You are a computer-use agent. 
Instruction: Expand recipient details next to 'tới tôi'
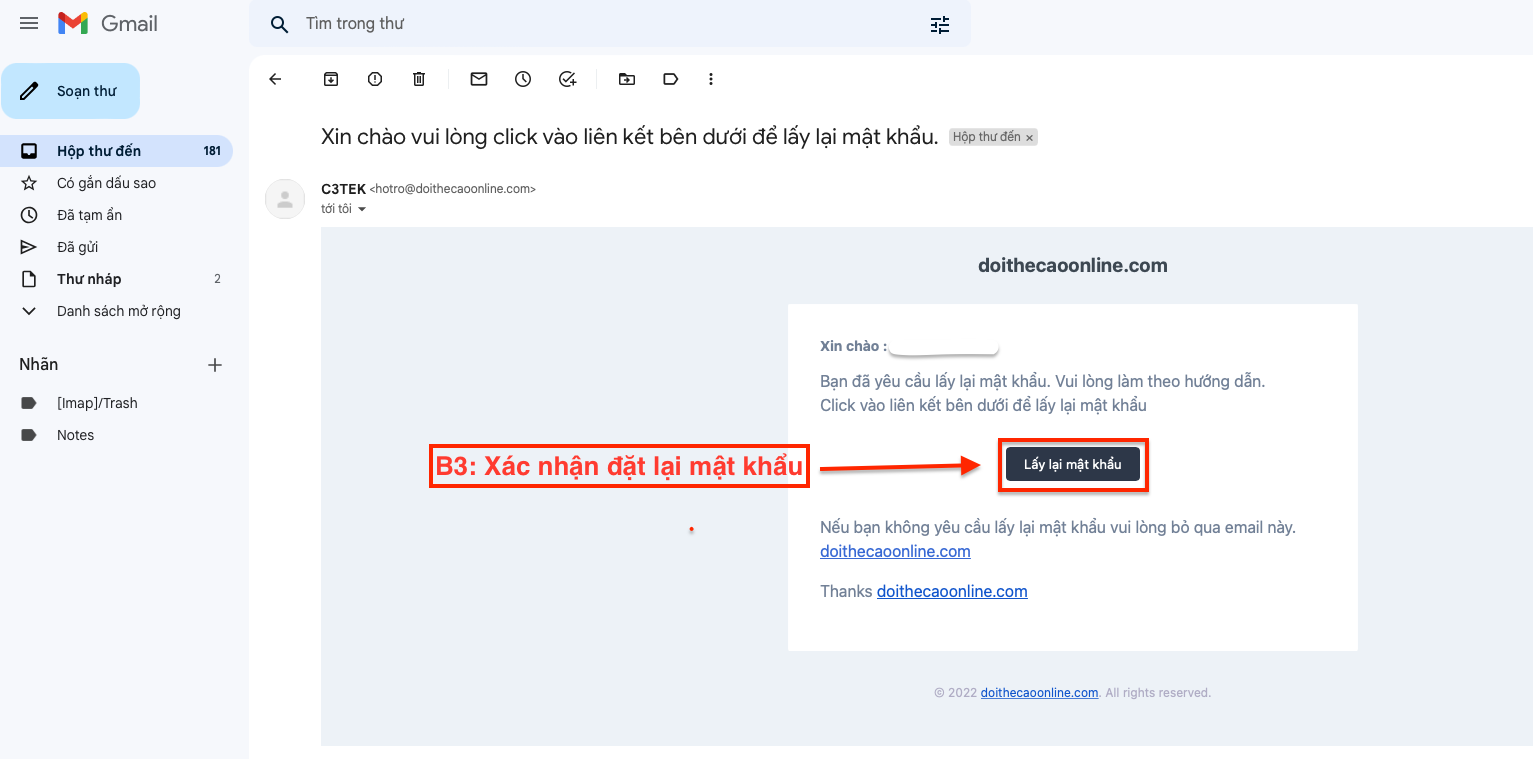point(362,209)
